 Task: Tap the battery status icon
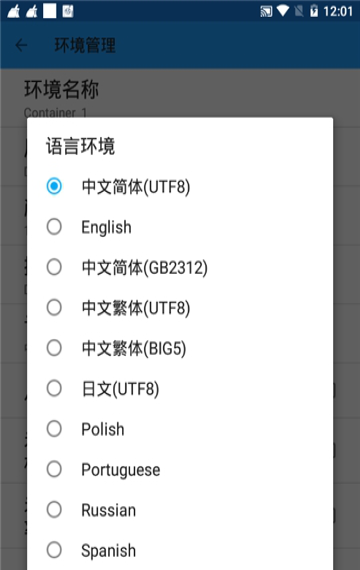coord(314,11)
